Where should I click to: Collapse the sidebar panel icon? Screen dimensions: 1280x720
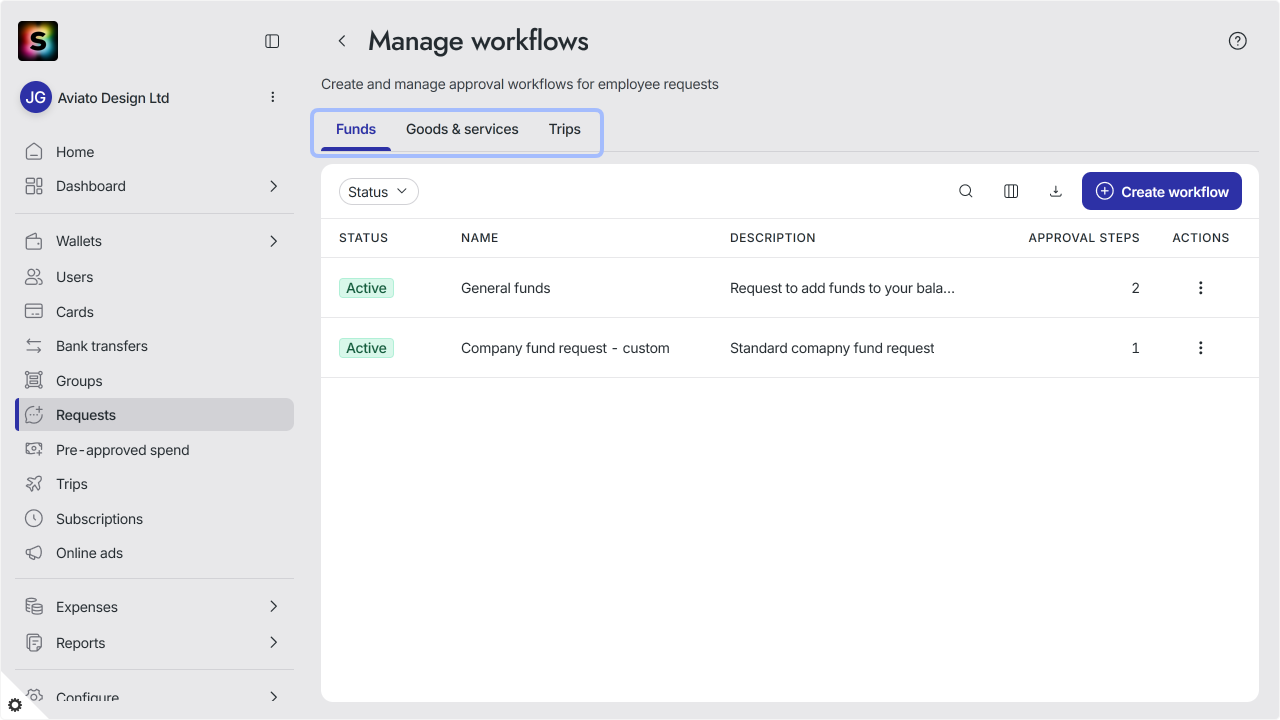pos(272,41)
